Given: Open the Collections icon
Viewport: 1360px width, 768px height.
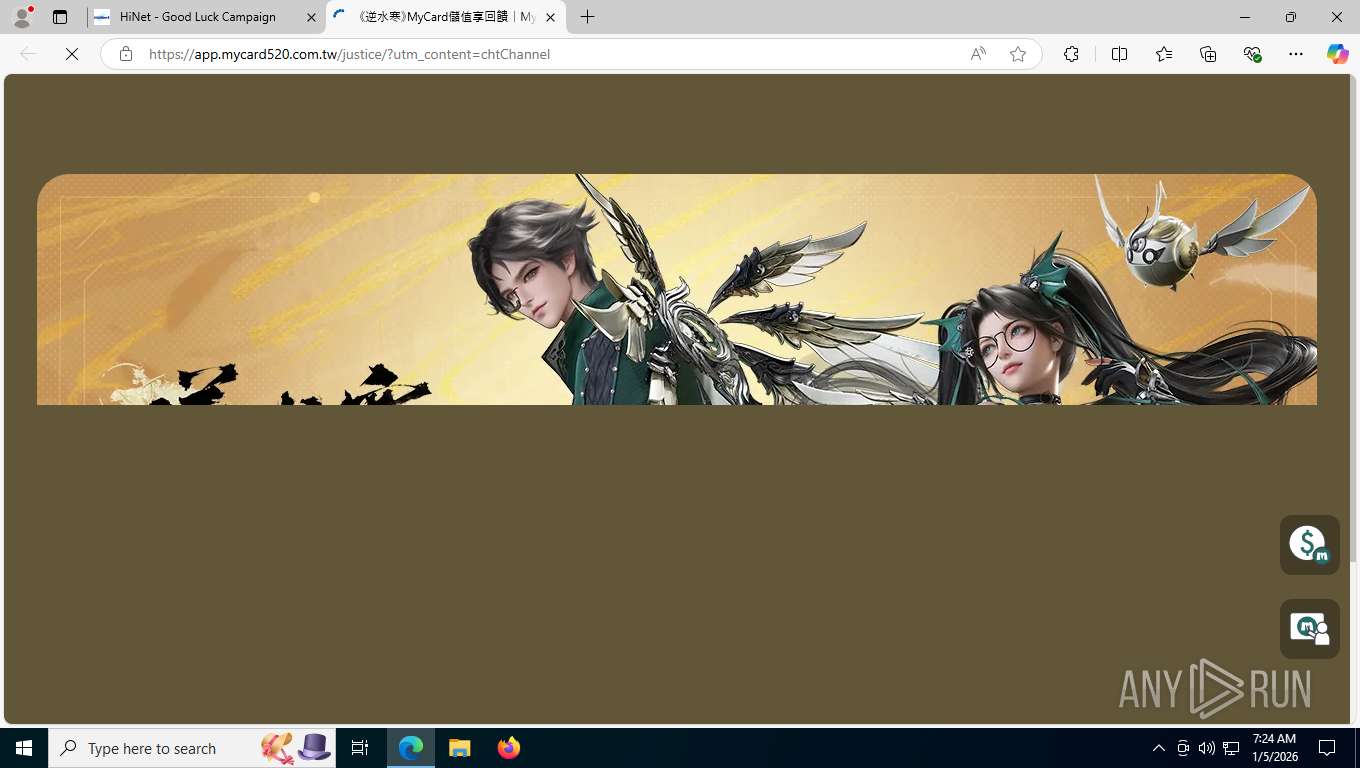Looking at the screenshot, I should (x=1208, y=54).
